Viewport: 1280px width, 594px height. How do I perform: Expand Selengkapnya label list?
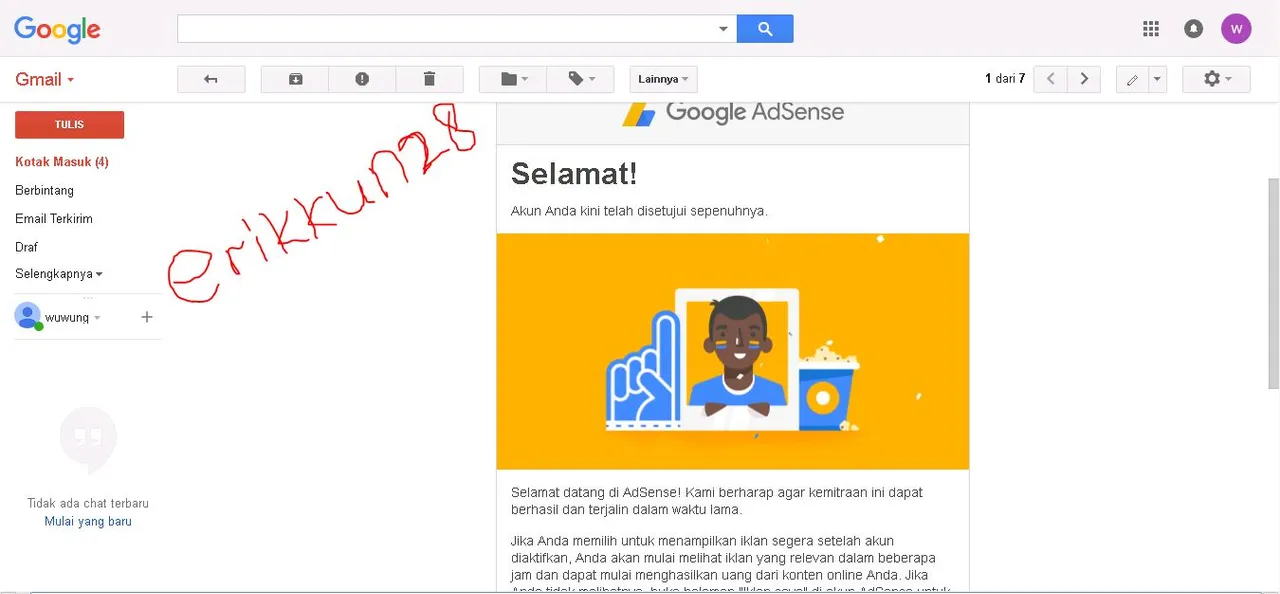(x=59, y=274)
